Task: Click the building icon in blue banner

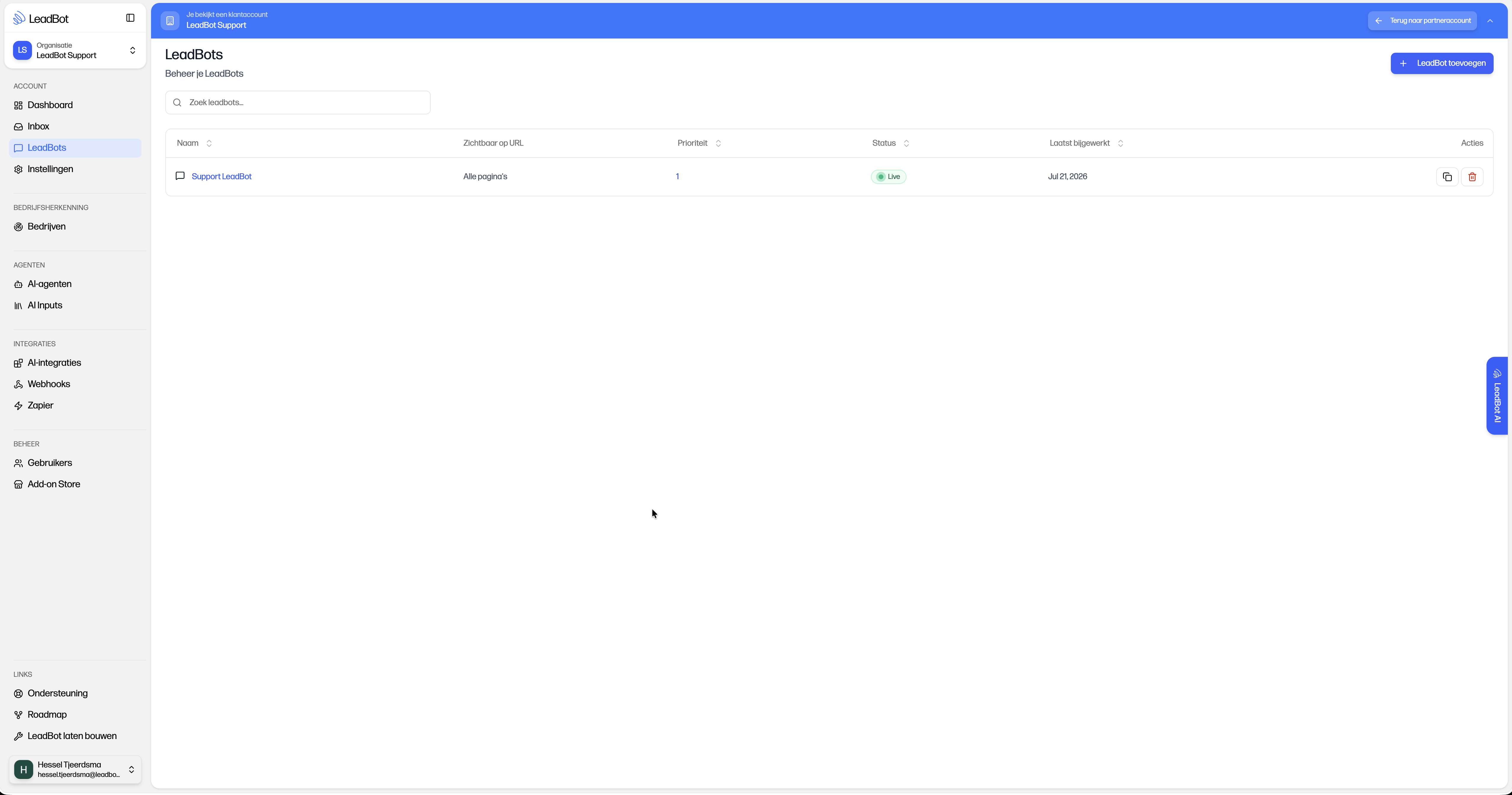Action: (170, 20)
